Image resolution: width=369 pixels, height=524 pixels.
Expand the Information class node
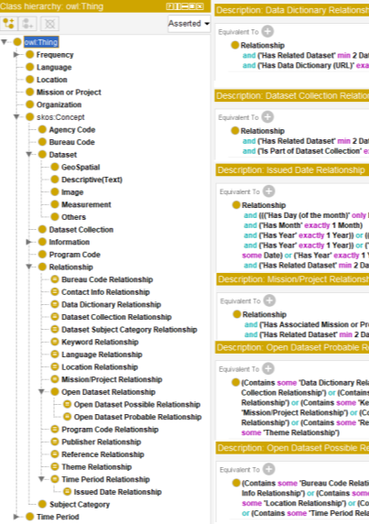click(28, 242)
